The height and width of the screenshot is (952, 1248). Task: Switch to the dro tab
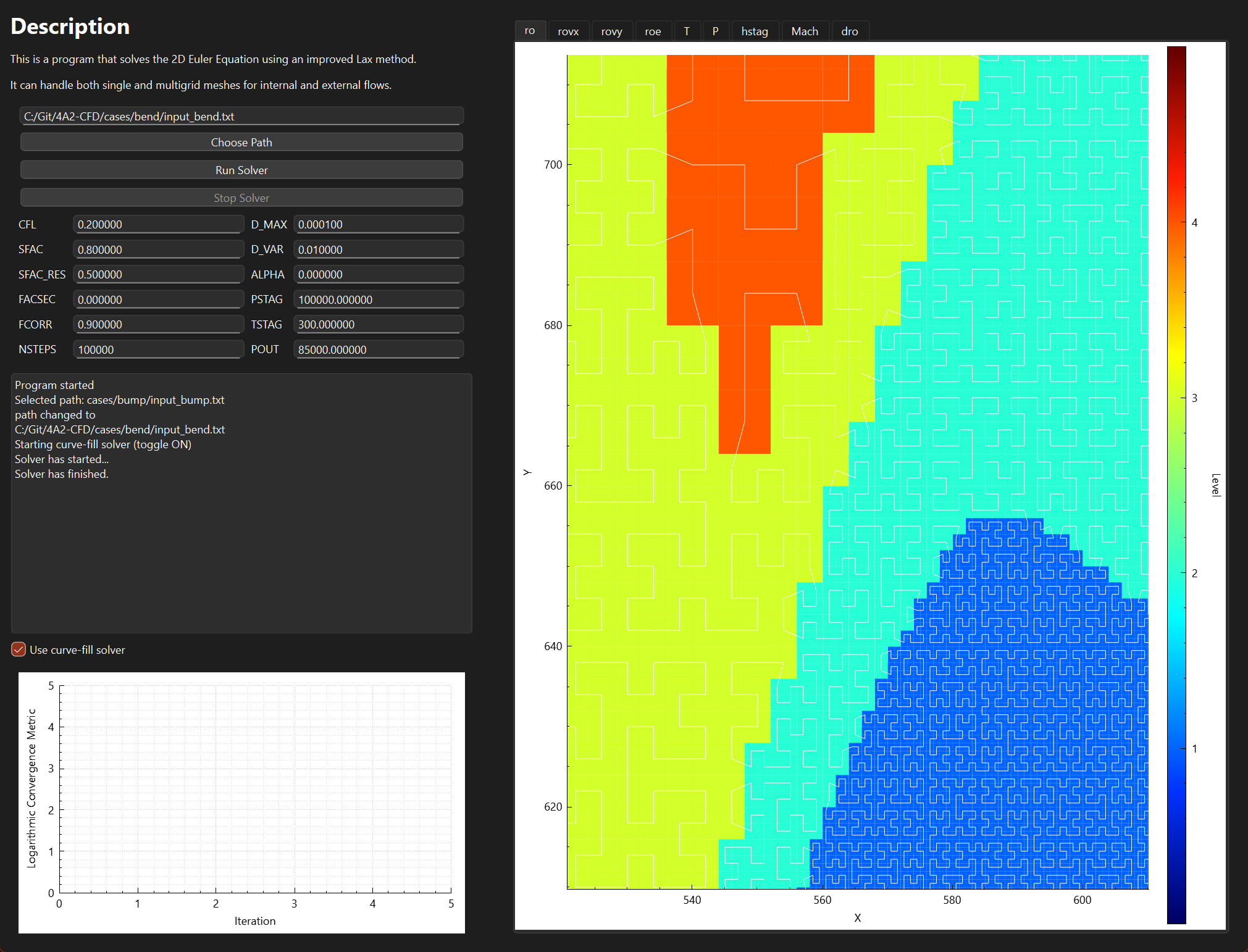pyautogui.click(x=849, y=31)
